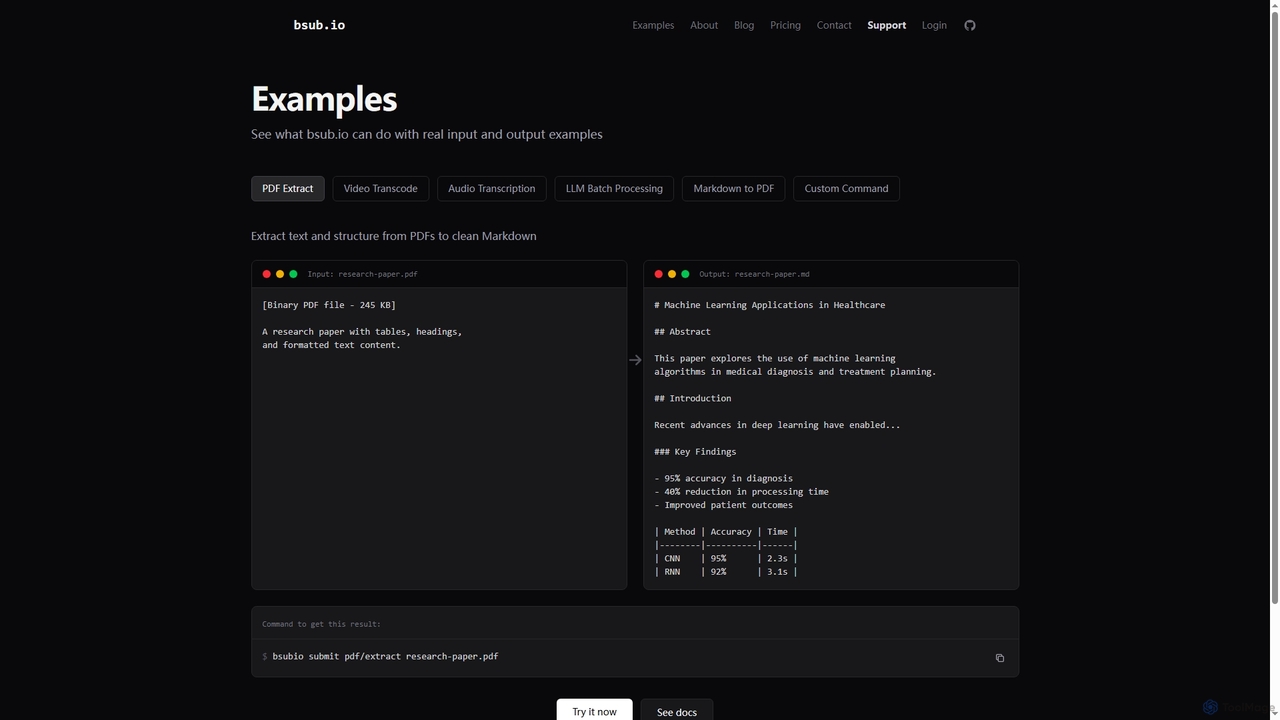This screenshot has height=720, width=1280.
Task: Click the RNN table row
Action: tap(726, 572)
